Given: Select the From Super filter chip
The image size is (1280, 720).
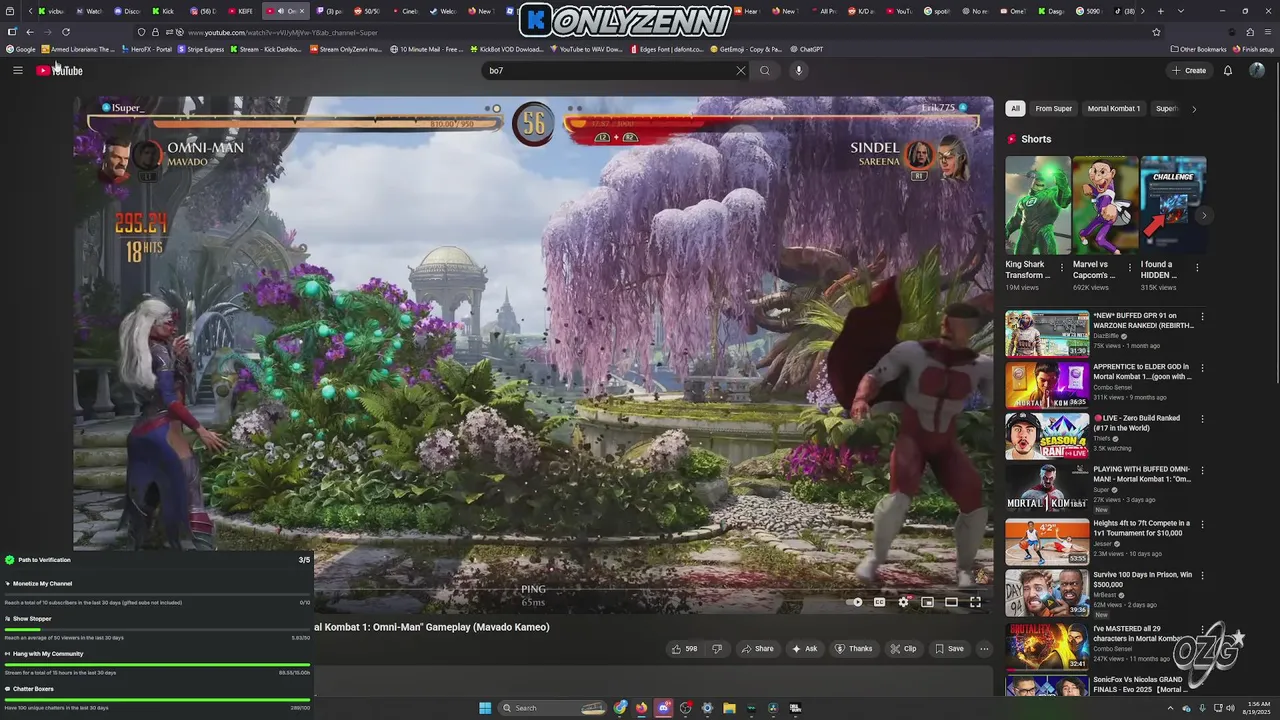Looking at the screenshot, I should click(1053, 109).
